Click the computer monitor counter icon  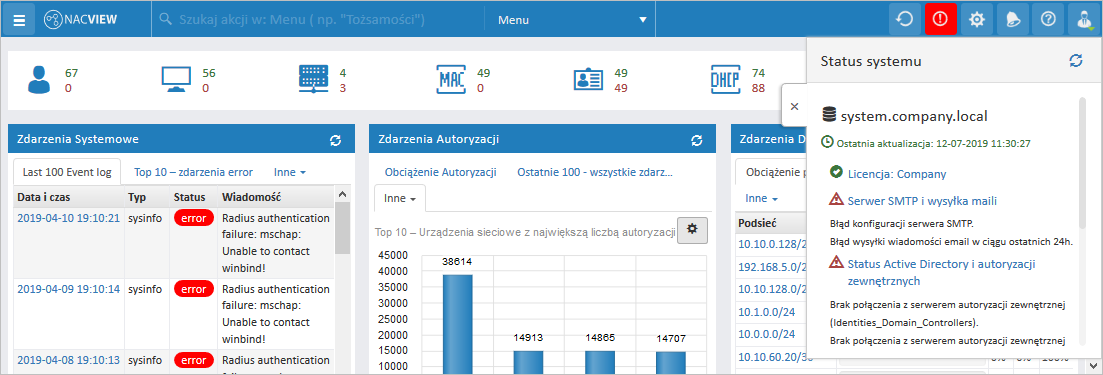[x=177, y=80]
